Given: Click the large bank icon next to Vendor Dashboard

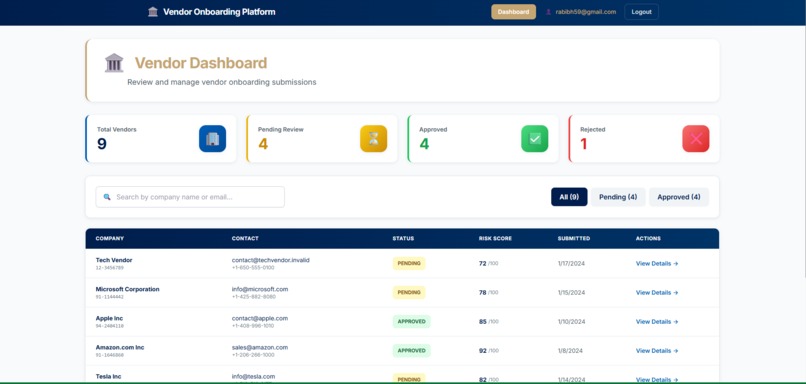Looking at the screenshot, I should coord(114,63).
